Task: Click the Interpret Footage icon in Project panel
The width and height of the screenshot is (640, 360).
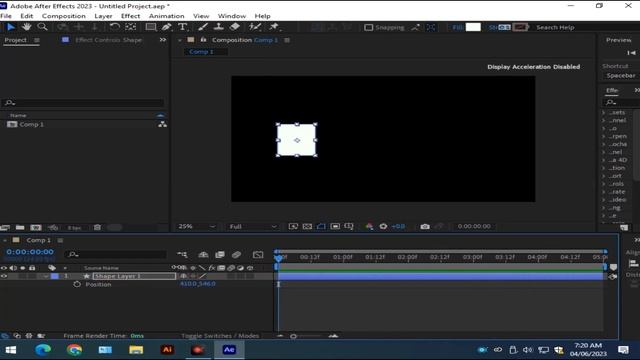Action: (x=5, y=227)
